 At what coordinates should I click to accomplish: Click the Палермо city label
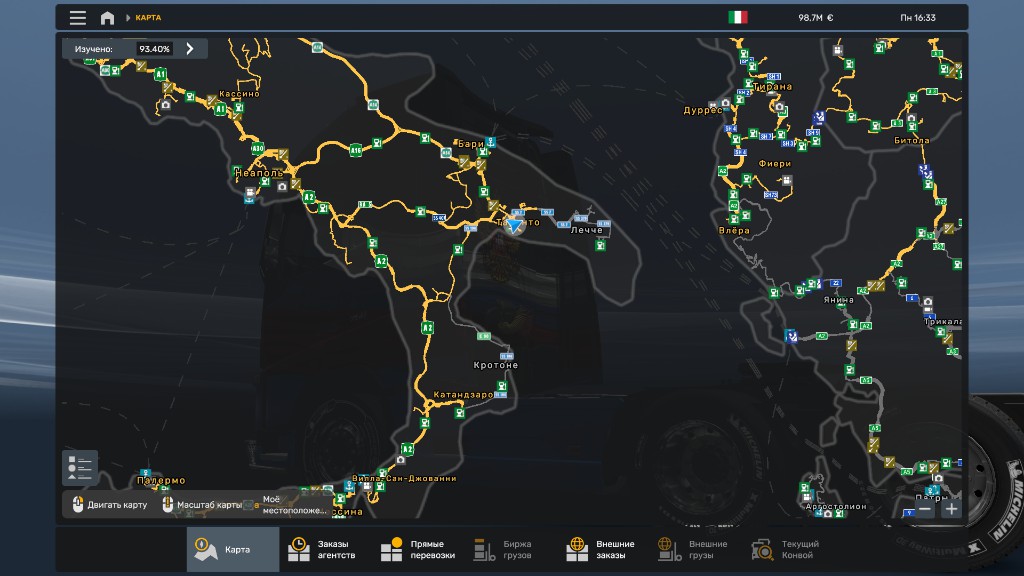(x=161, y=480)
